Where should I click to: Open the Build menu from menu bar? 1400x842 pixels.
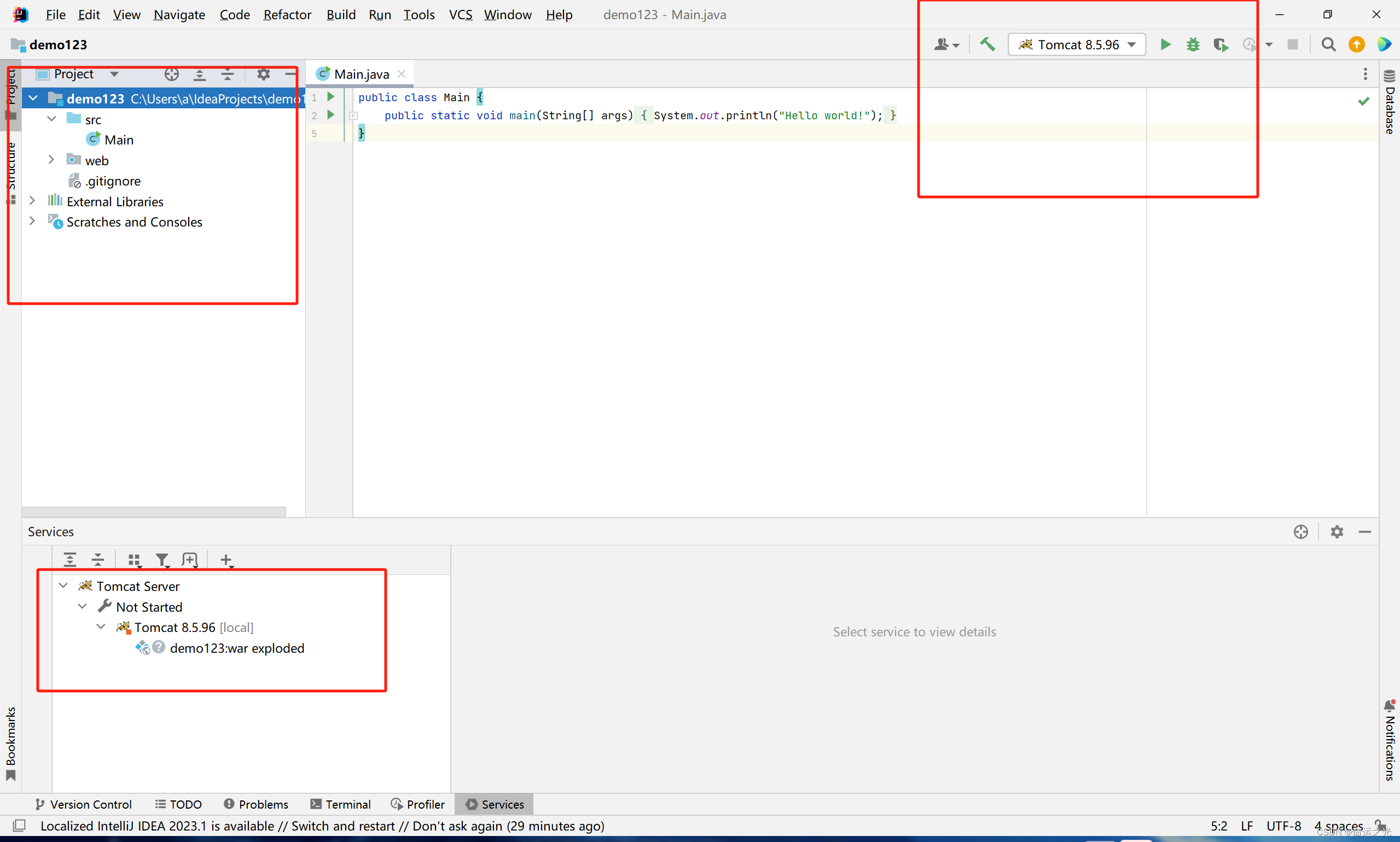coord(340,14)
